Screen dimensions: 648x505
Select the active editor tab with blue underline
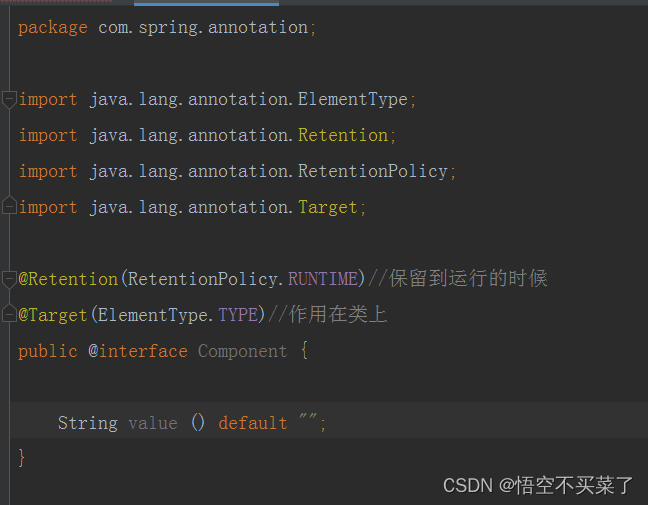click(206, 3)
